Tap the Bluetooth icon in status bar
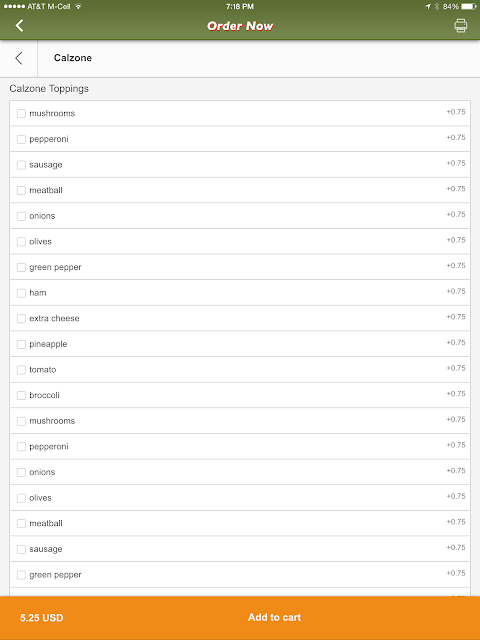Screen dimensions: 480x640 point(436,7)
